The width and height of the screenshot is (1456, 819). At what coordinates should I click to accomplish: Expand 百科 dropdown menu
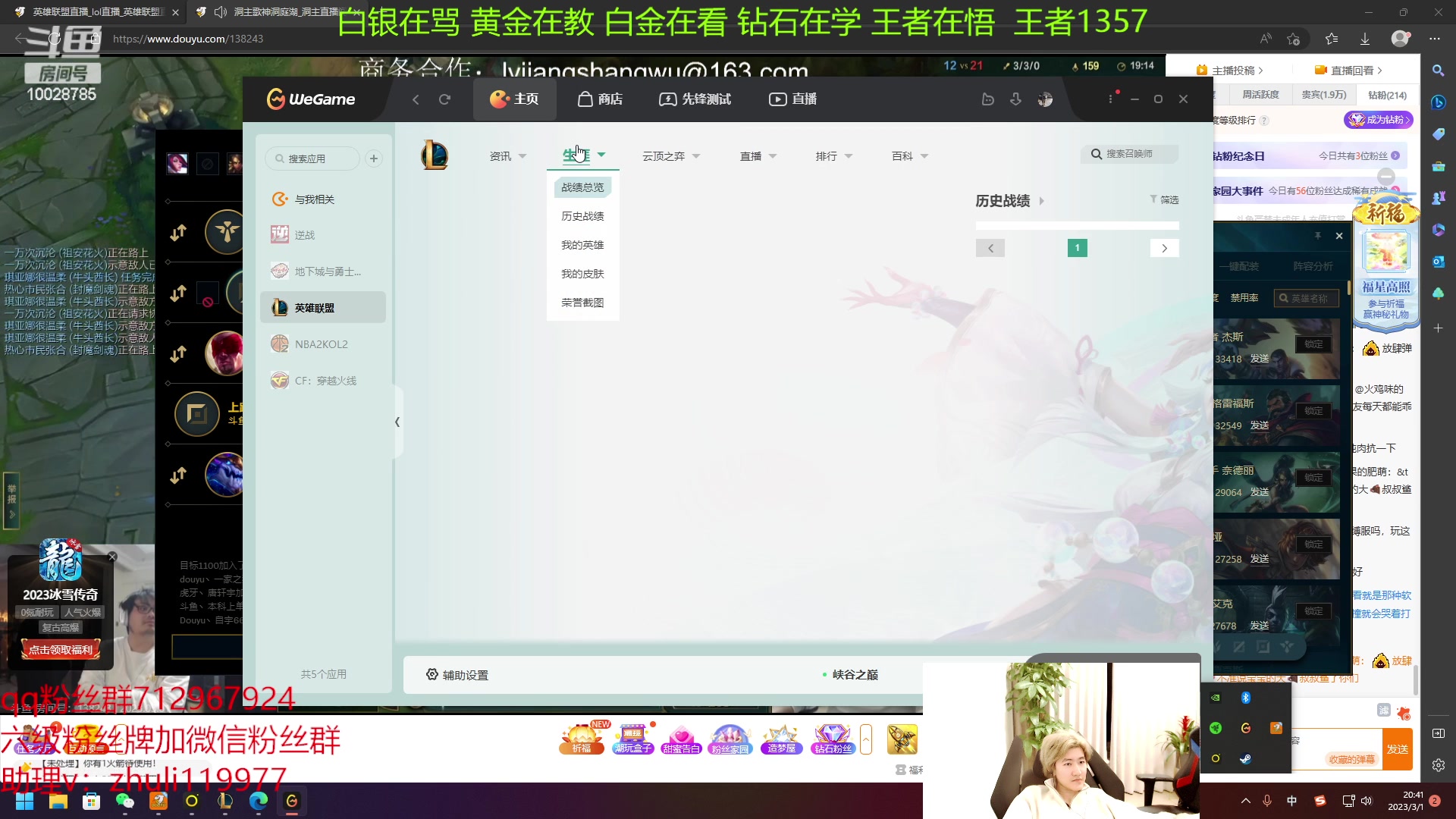(x=910, y=156)
